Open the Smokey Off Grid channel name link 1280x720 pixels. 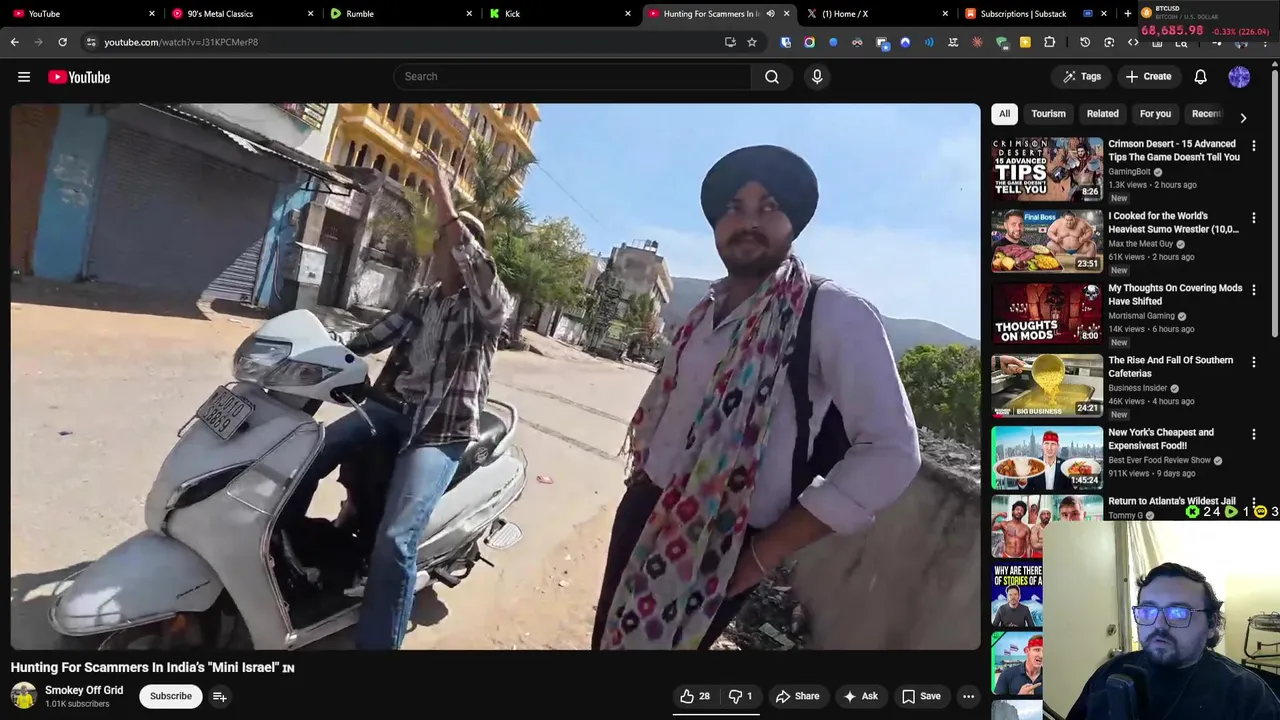[x=84, y=690]
